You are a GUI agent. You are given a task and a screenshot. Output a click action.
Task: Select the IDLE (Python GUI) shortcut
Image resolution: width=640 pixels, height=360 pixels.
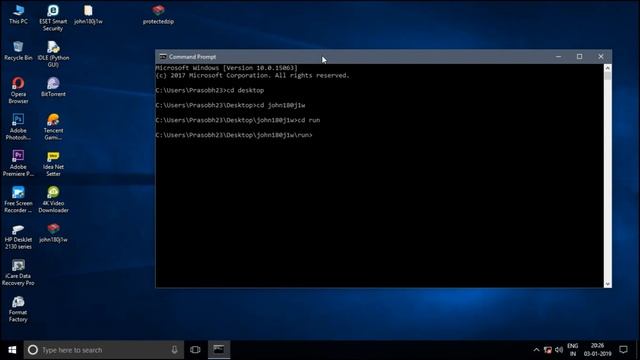[x=53, y=54]
